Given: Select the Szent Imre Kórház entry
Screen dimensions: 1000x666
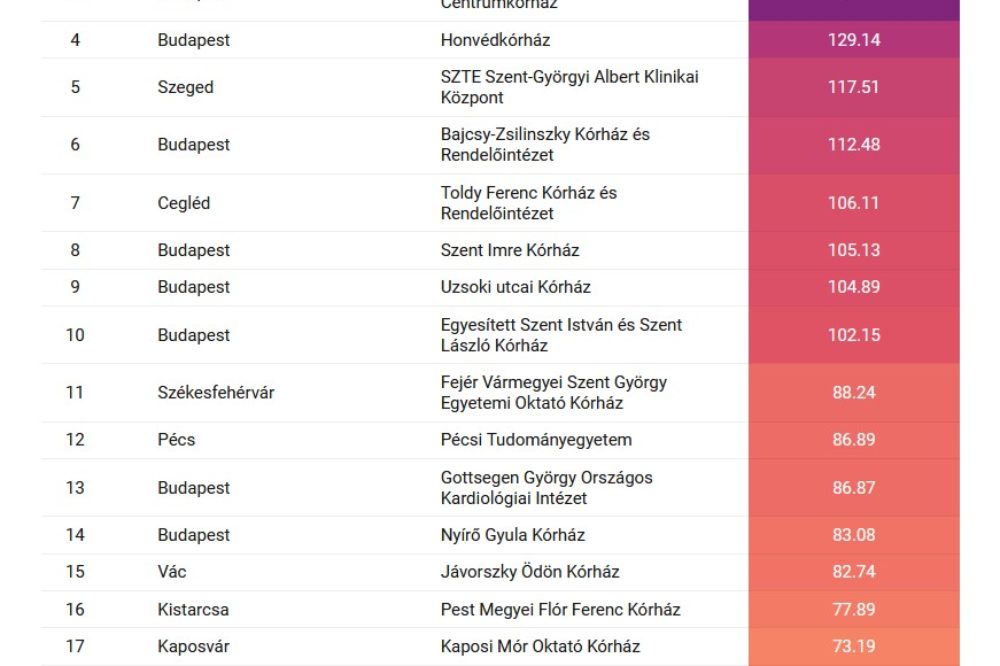Looking at the screenshot, I should pyautogui.click(x=509, y=250).
